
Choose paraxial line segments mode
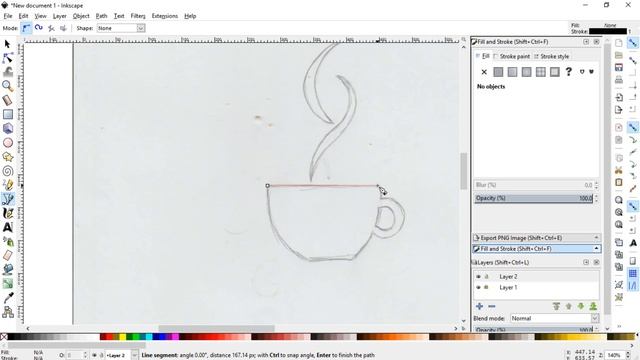[x=63, y=28]
